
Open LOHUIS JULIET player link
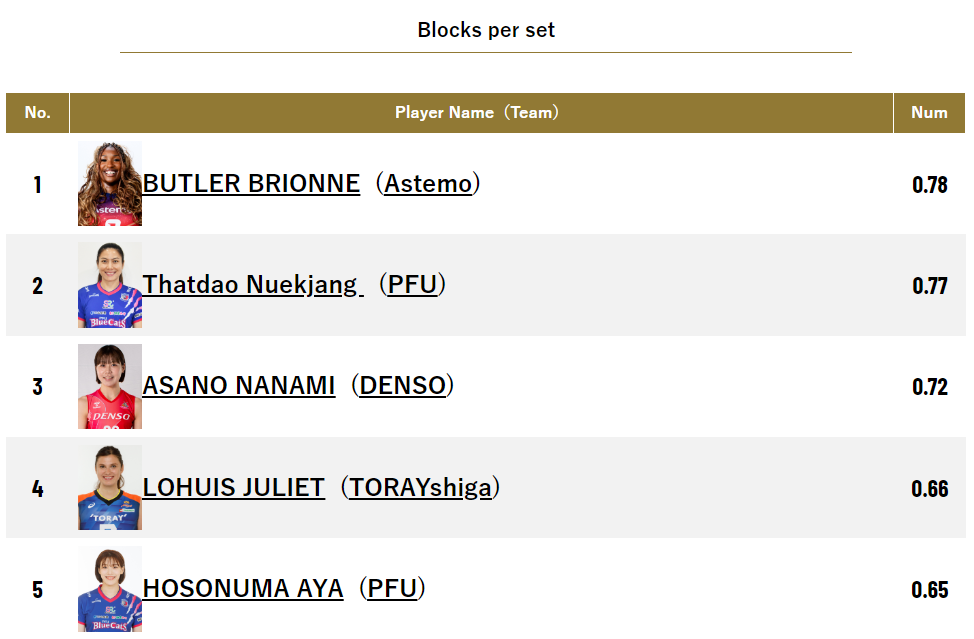[234, 487]
